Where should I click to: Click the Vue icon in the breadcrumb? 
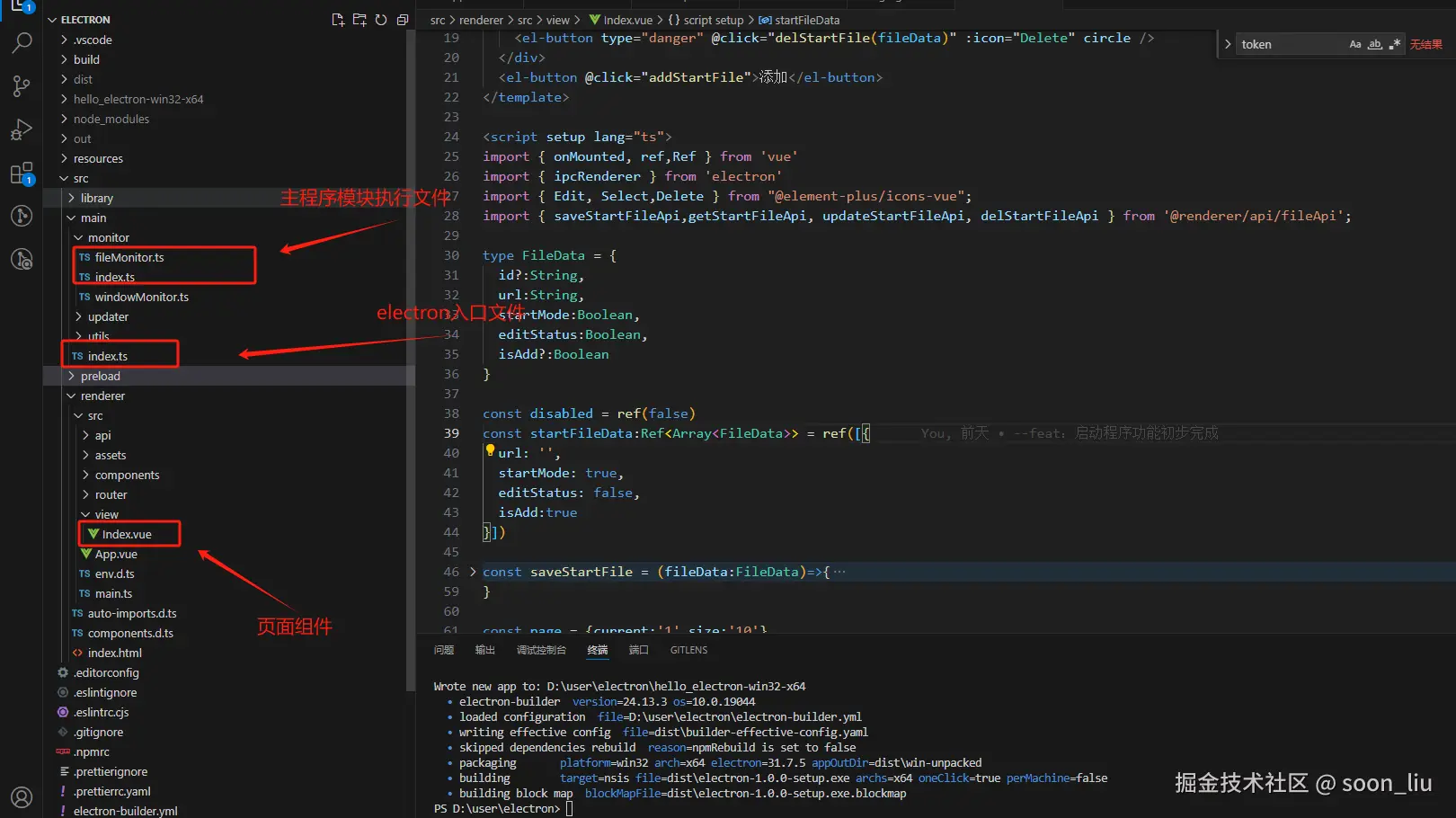click(x=595, y=20)
